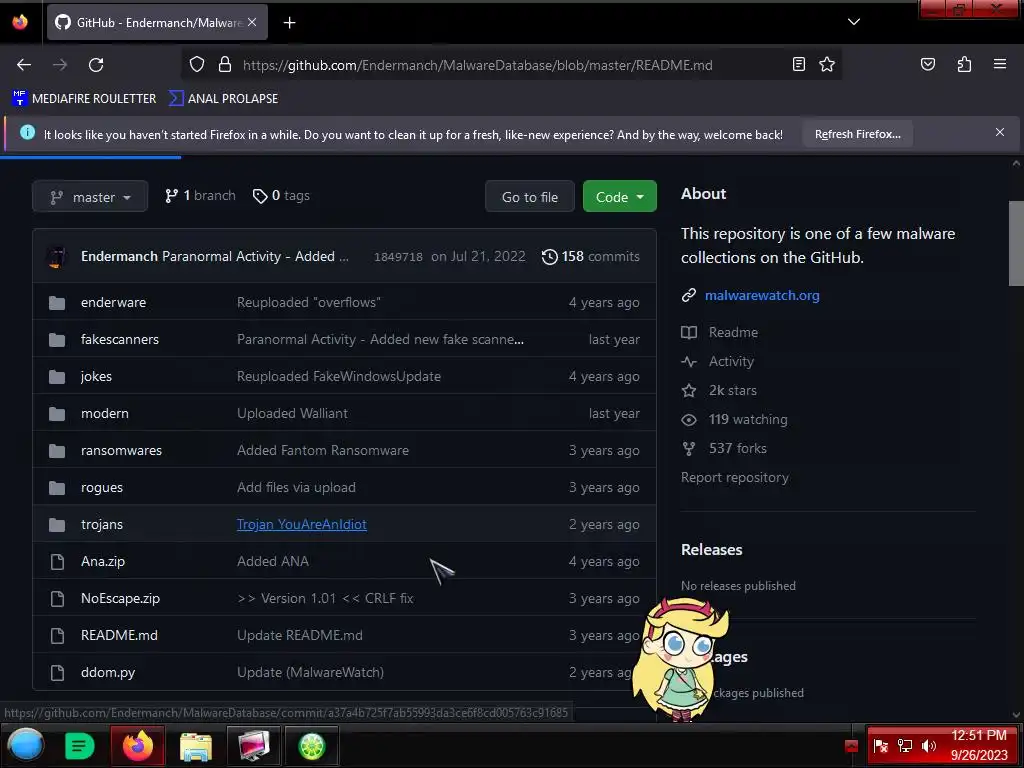Open README.md file

[119, 635]
